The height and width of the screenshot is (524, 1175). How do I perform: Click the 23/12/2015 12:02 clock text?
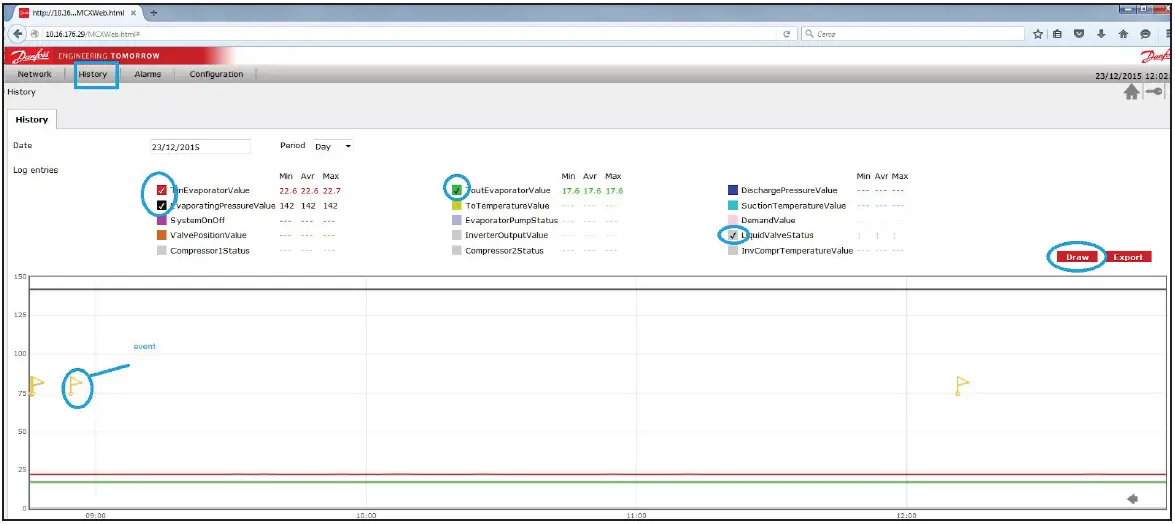[x=1132, y=76]
